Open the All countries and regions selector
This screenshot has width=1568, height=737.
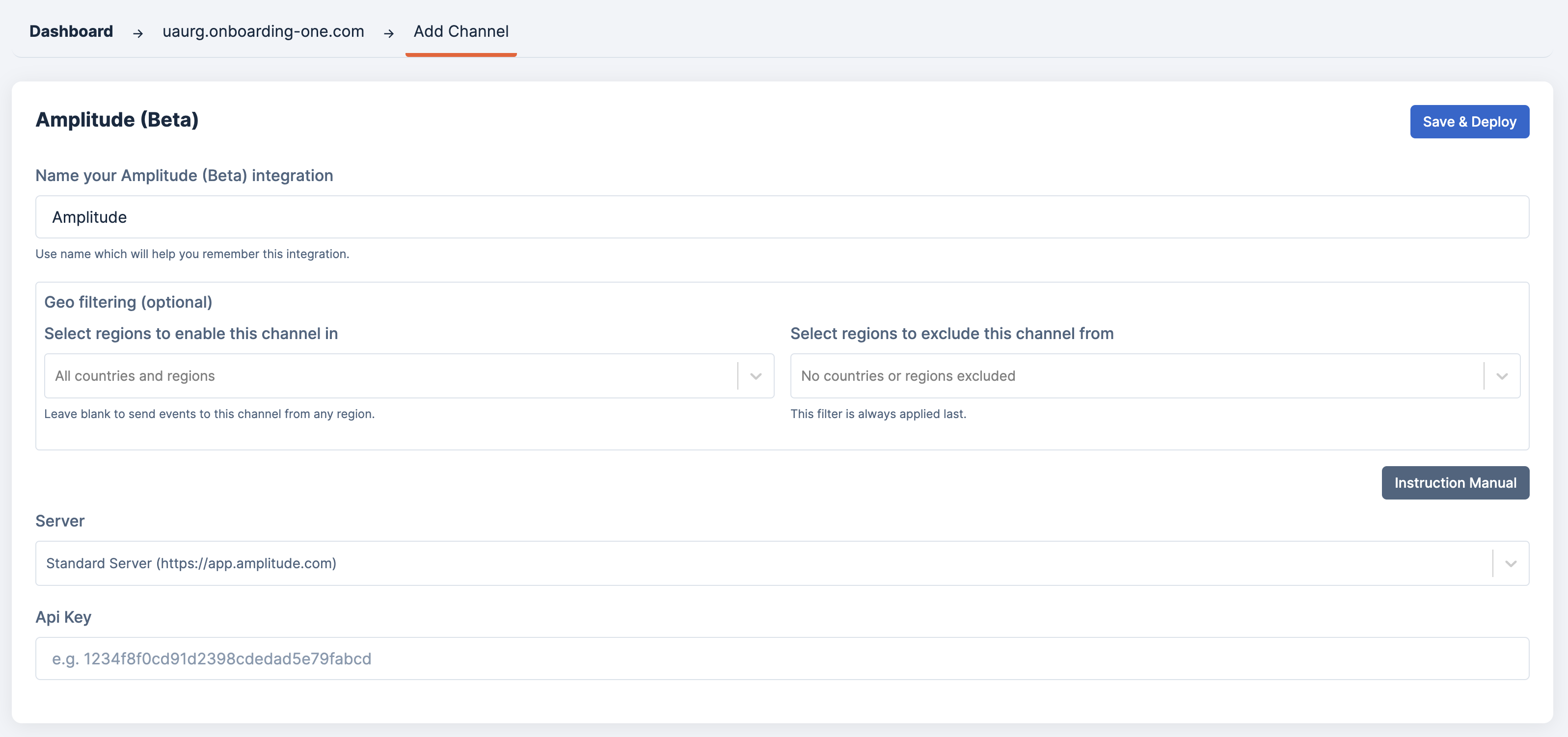(x=390, y=376)
